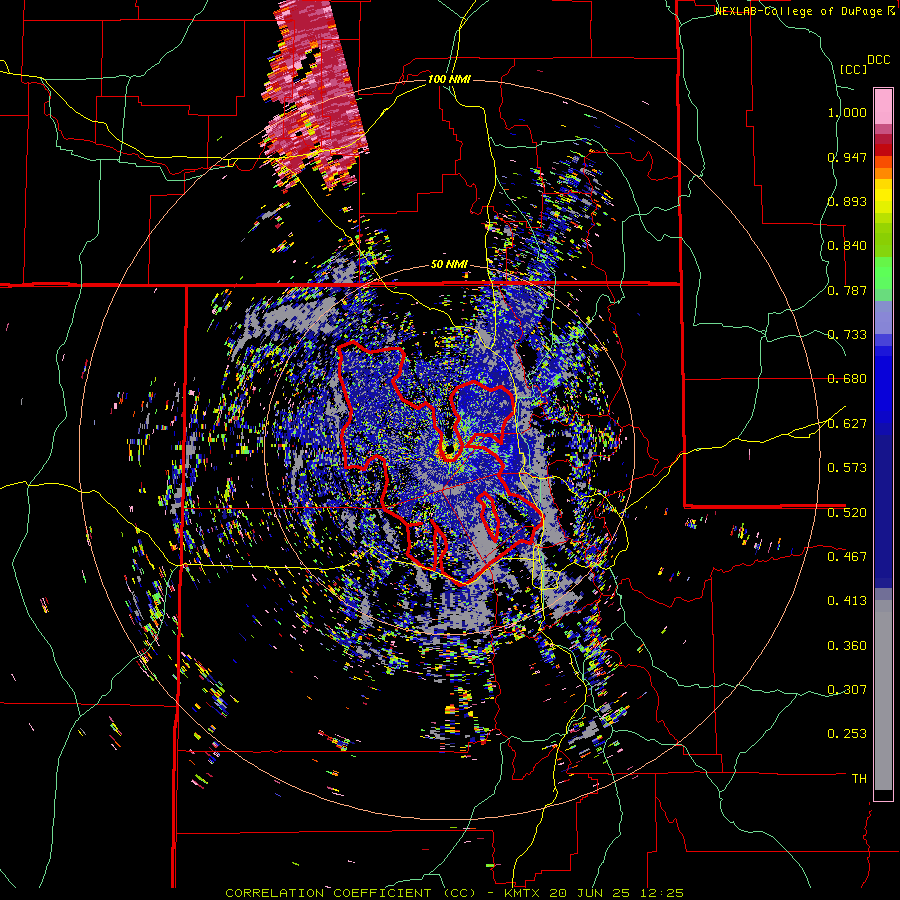The width and height of the screenshot is (900, 900).
Task: Click the 0.520 scale value
Action: pyautogui.click(x=847, y=513)
